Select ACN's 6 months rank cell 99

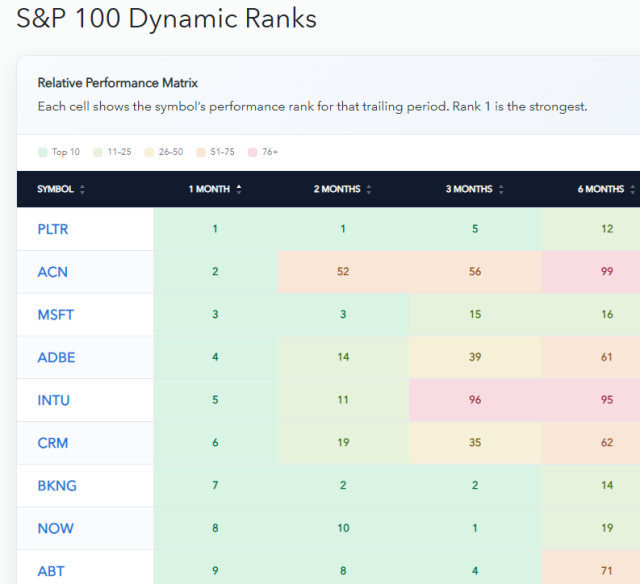pyautogui.click(x=591, y=272)
